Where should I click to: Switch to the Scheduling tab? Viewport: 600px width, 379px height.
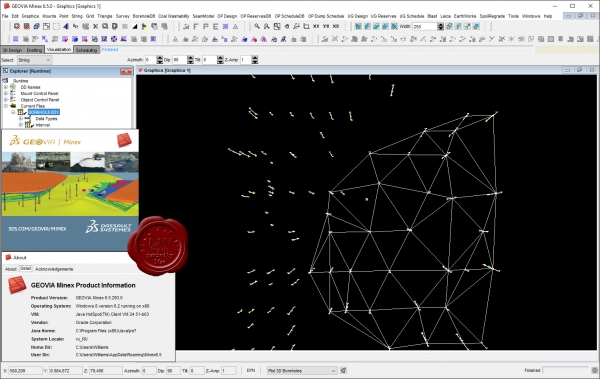(x=86, y=50)
